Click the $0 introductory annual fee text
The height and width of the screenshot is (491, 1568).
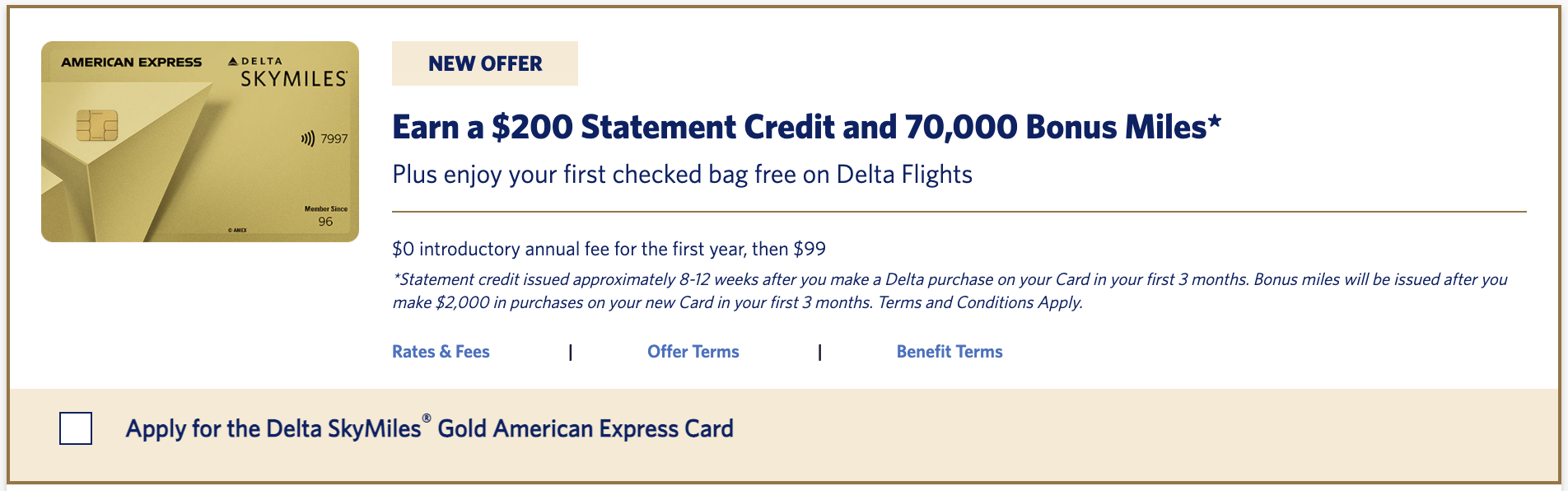tap(609, 249)
